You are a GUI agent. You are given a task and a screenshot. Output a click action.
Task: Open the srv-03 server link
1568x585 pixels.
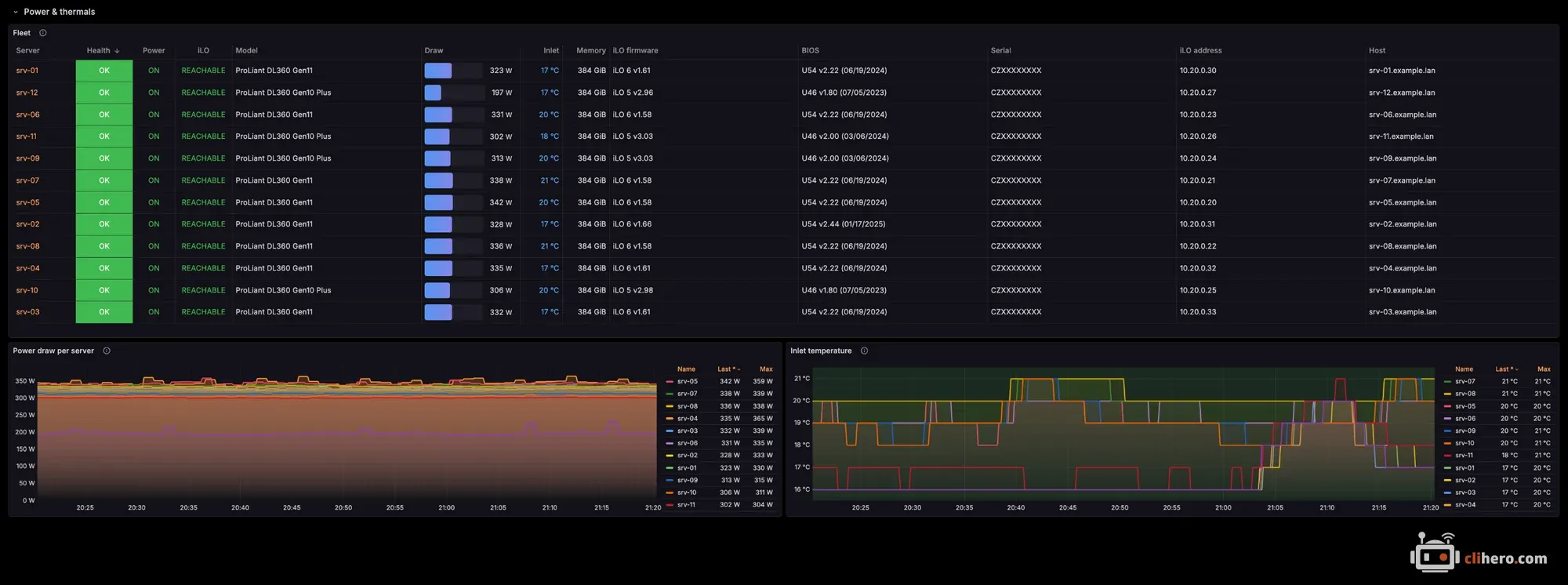click(27, 312)
